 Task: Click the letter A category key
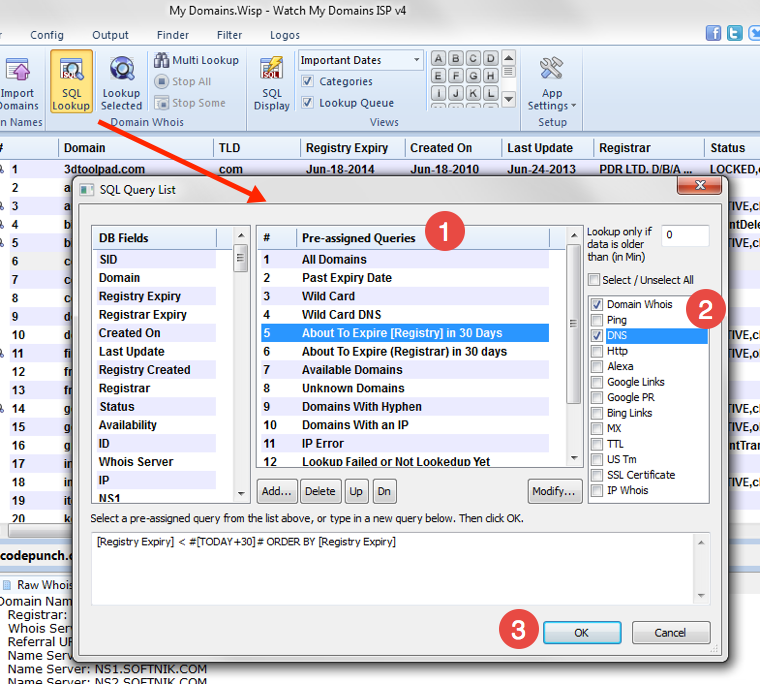tap(438, 59)
